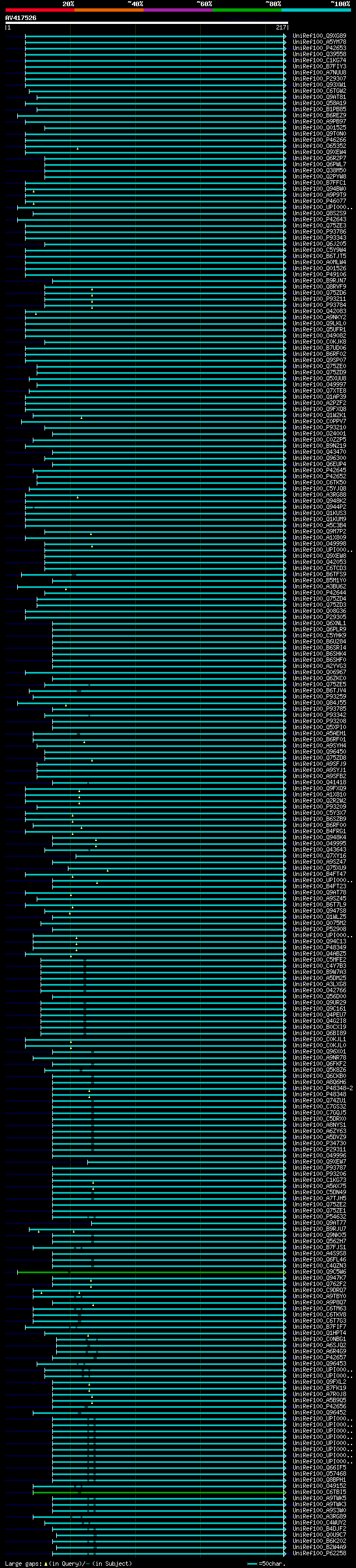Select the AV417526 query name
This screenshot has height=1568, width=356.
pos(21,18)
